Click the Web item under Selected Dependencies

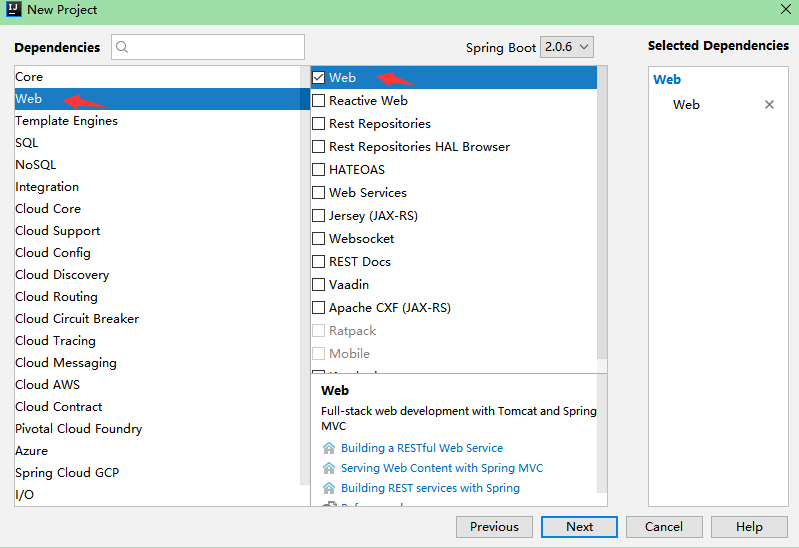click(x=686, y=105)
